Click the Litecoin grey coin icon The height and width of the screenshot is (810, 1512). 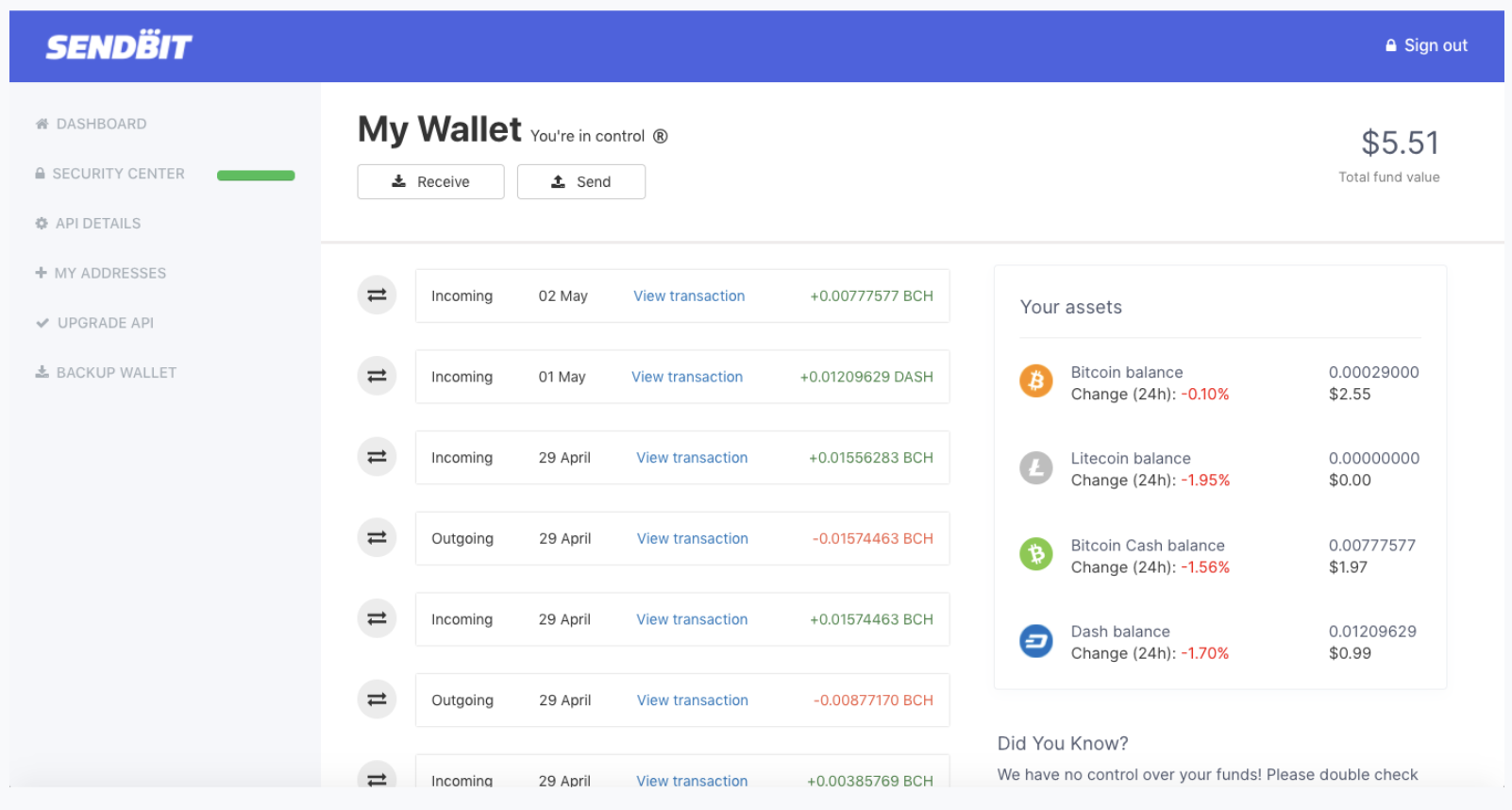[x=1036, y=467]
